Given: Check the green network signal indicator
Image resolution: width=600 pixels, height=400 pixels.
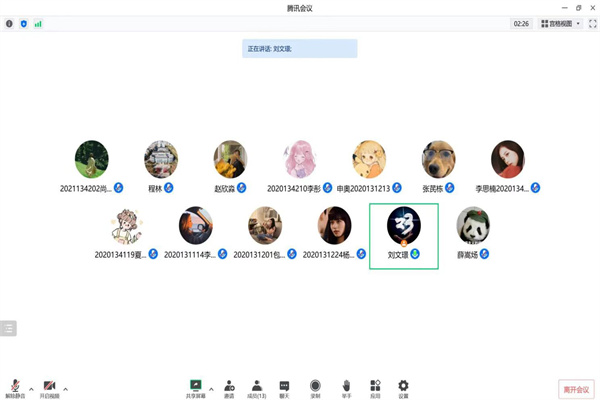Looking at the screenshot, I should coord(38,24).
